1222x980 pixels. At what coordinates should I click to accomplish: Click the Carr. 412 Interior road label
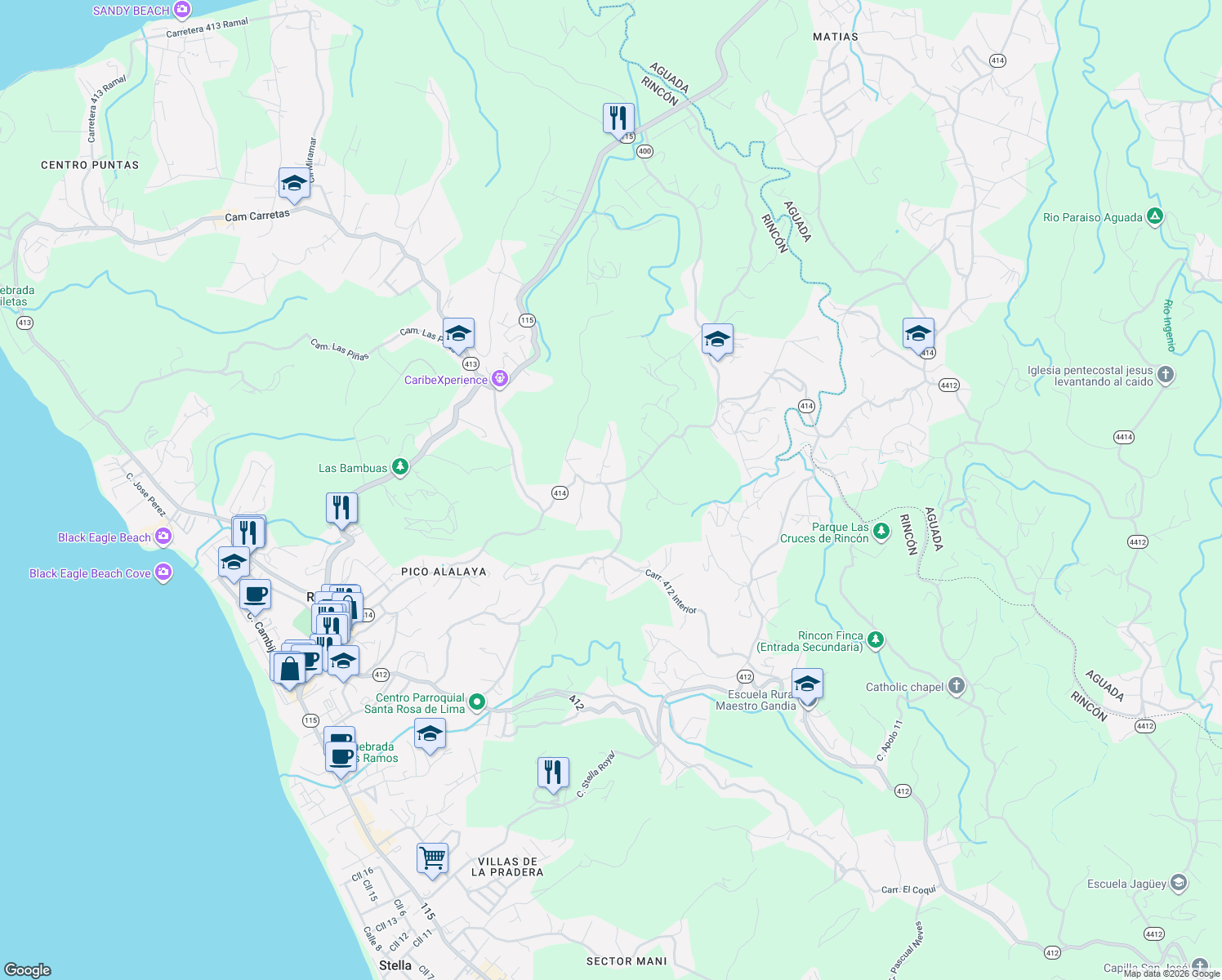(x=671, y=591)
